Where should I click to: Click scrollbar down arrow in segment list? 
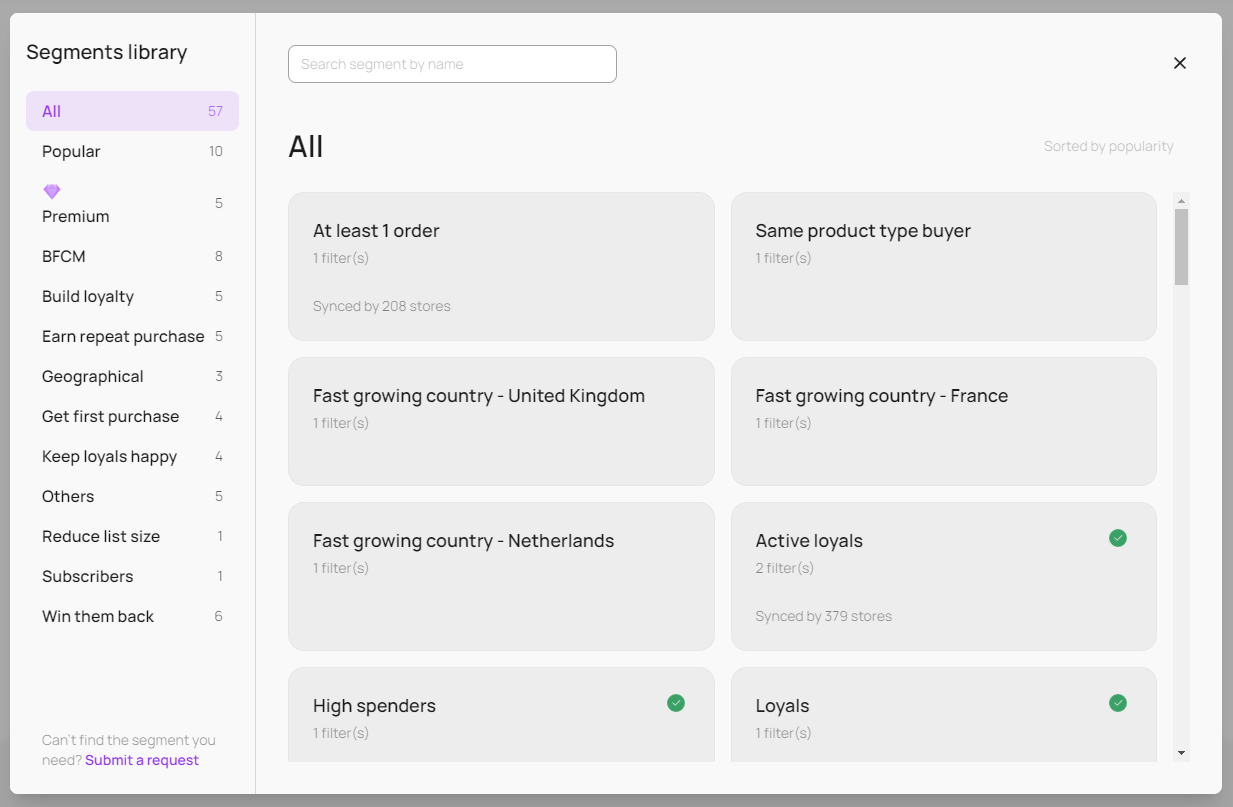[1181, 752]
